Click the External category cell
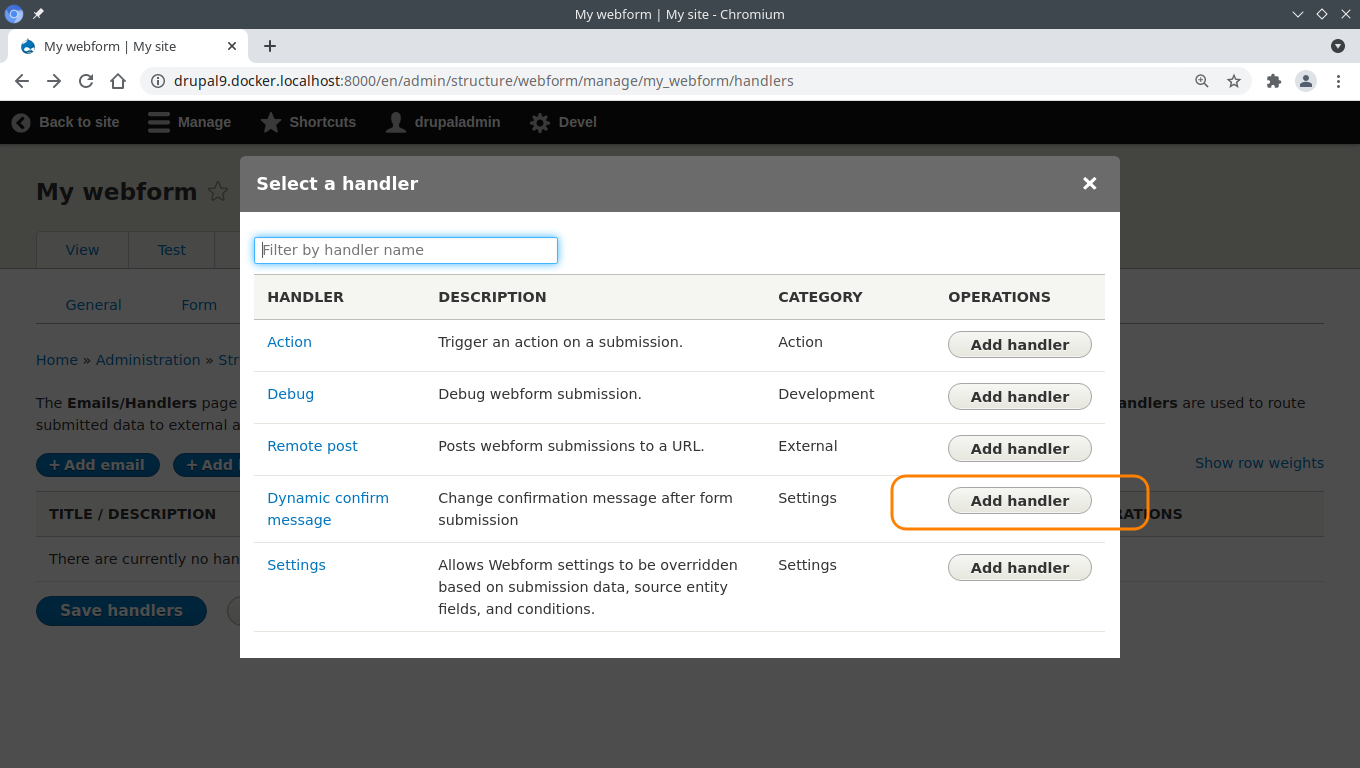This screenshot has width=1360, height=768. [x=808, y=446]
